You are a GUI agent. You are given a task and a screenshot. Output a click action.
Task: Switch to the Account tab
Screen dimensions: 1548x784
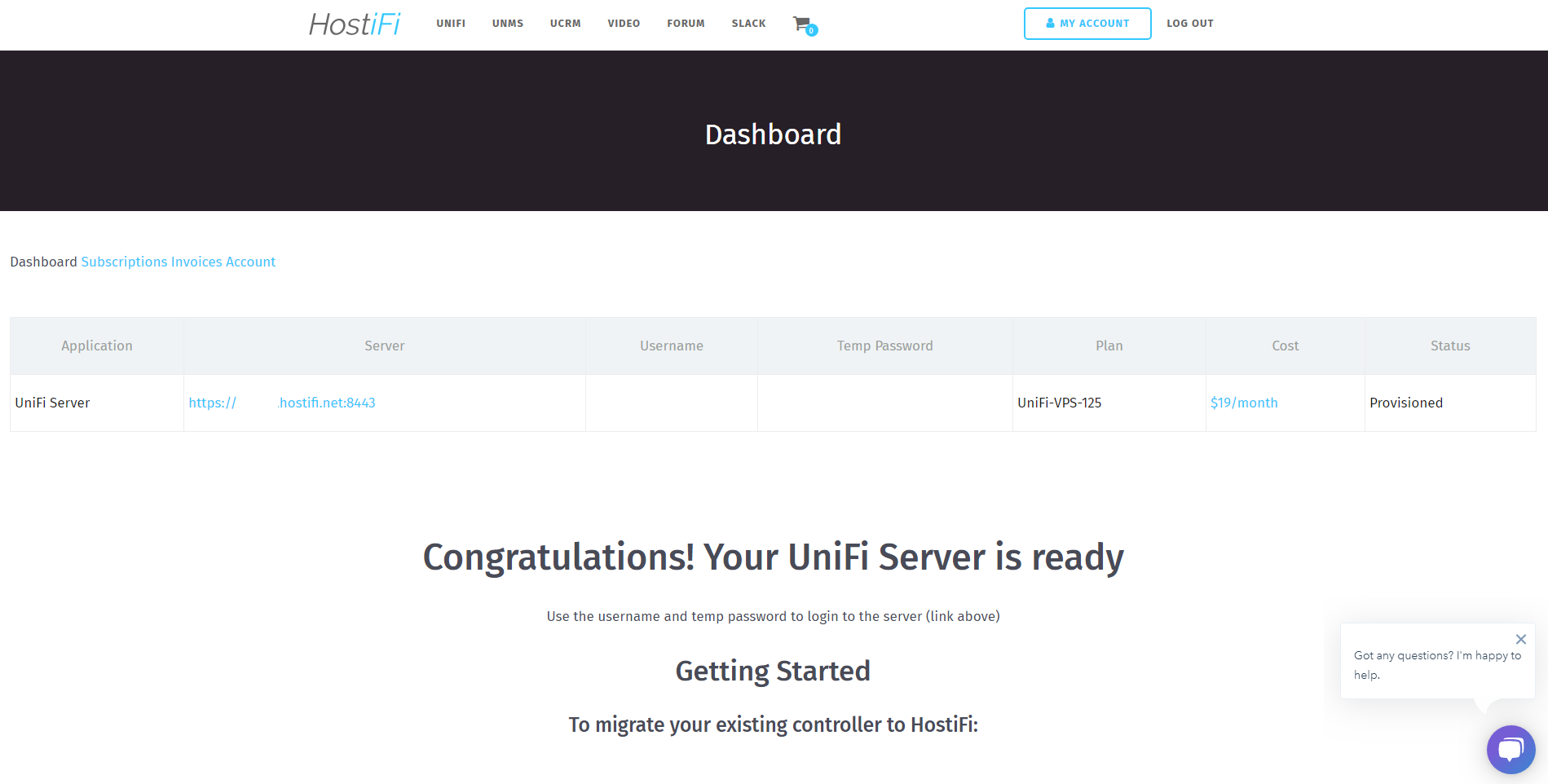(x=250, y=262)
